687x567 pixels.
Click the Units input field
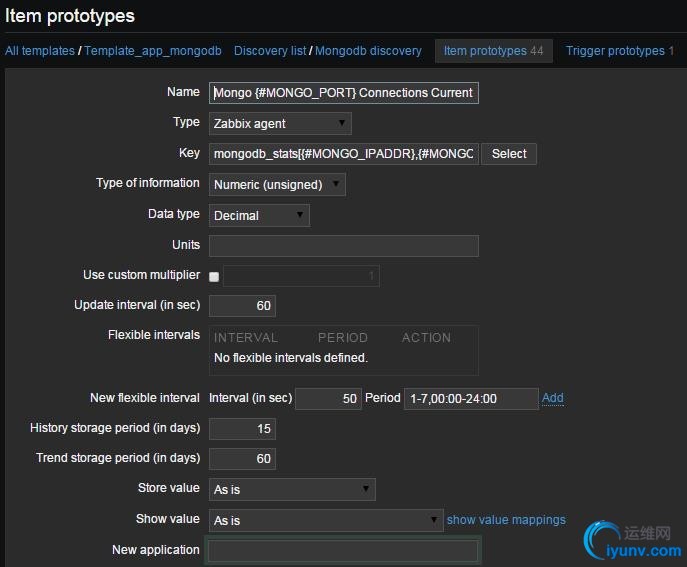344,246
